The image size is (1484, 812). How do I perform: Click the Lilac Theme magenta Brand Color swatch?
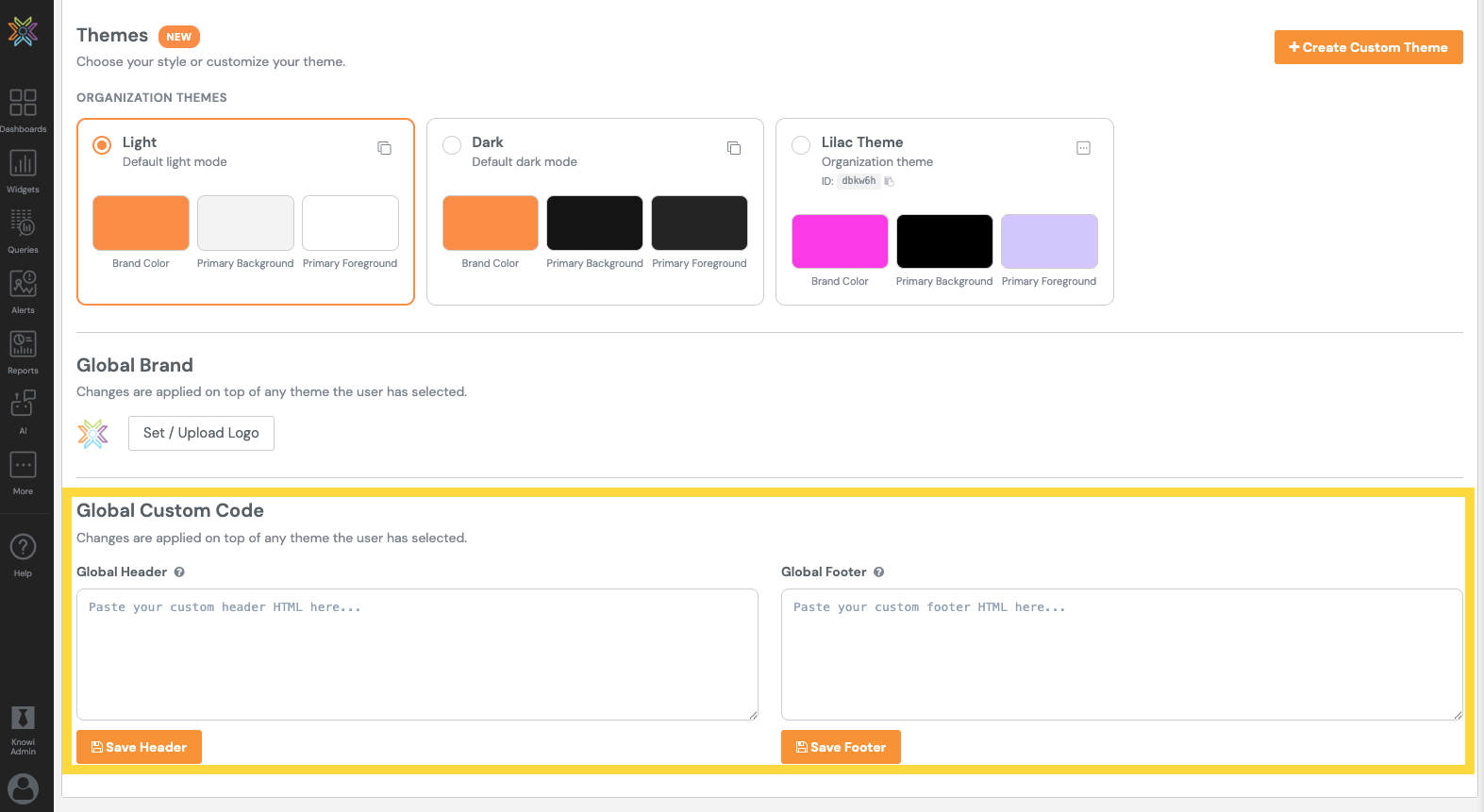click(840, 241)
